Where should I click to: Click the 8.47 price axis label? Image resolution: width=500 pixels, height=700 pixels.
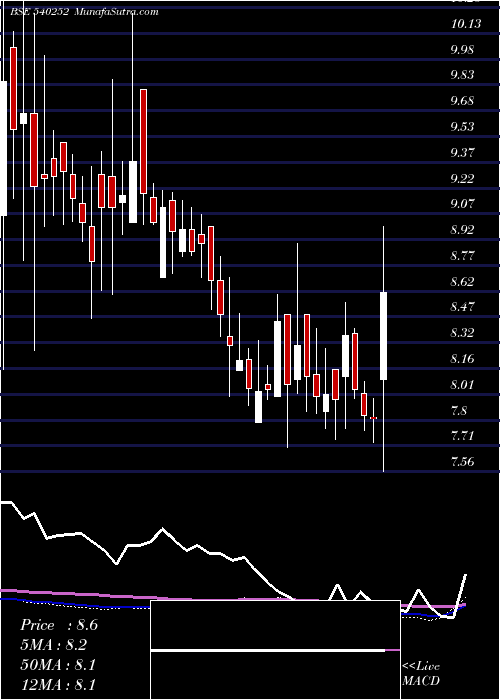point(462,308)
